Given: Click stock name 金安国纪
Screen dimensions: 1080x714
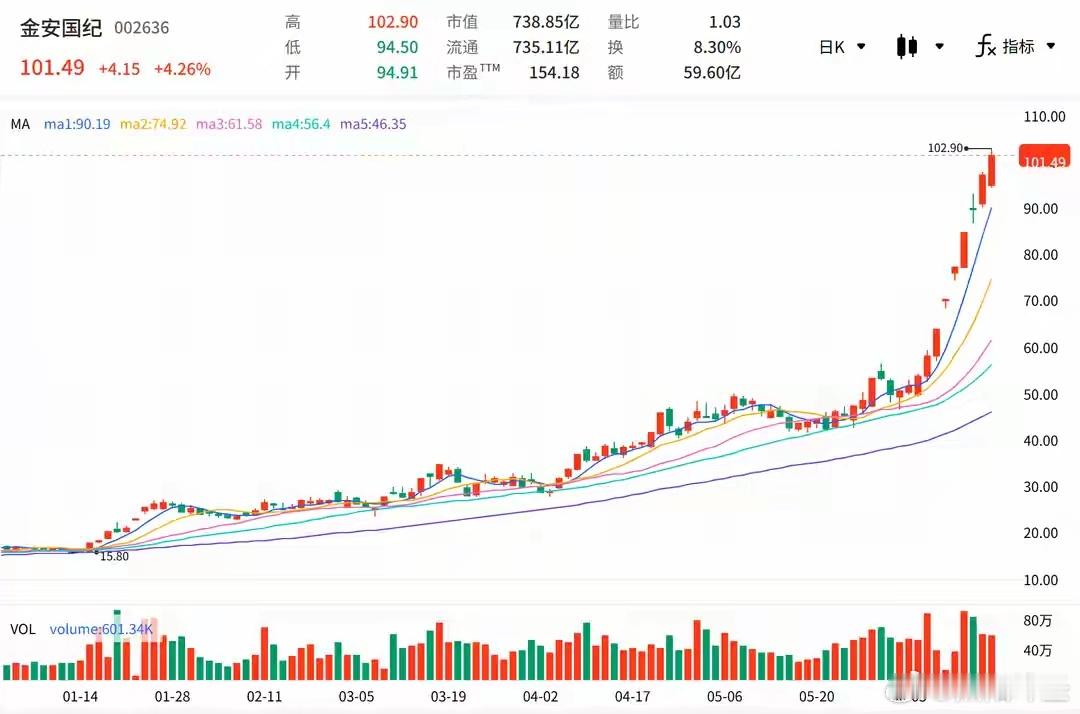Looking at the screenshot, I should (61, 28).
